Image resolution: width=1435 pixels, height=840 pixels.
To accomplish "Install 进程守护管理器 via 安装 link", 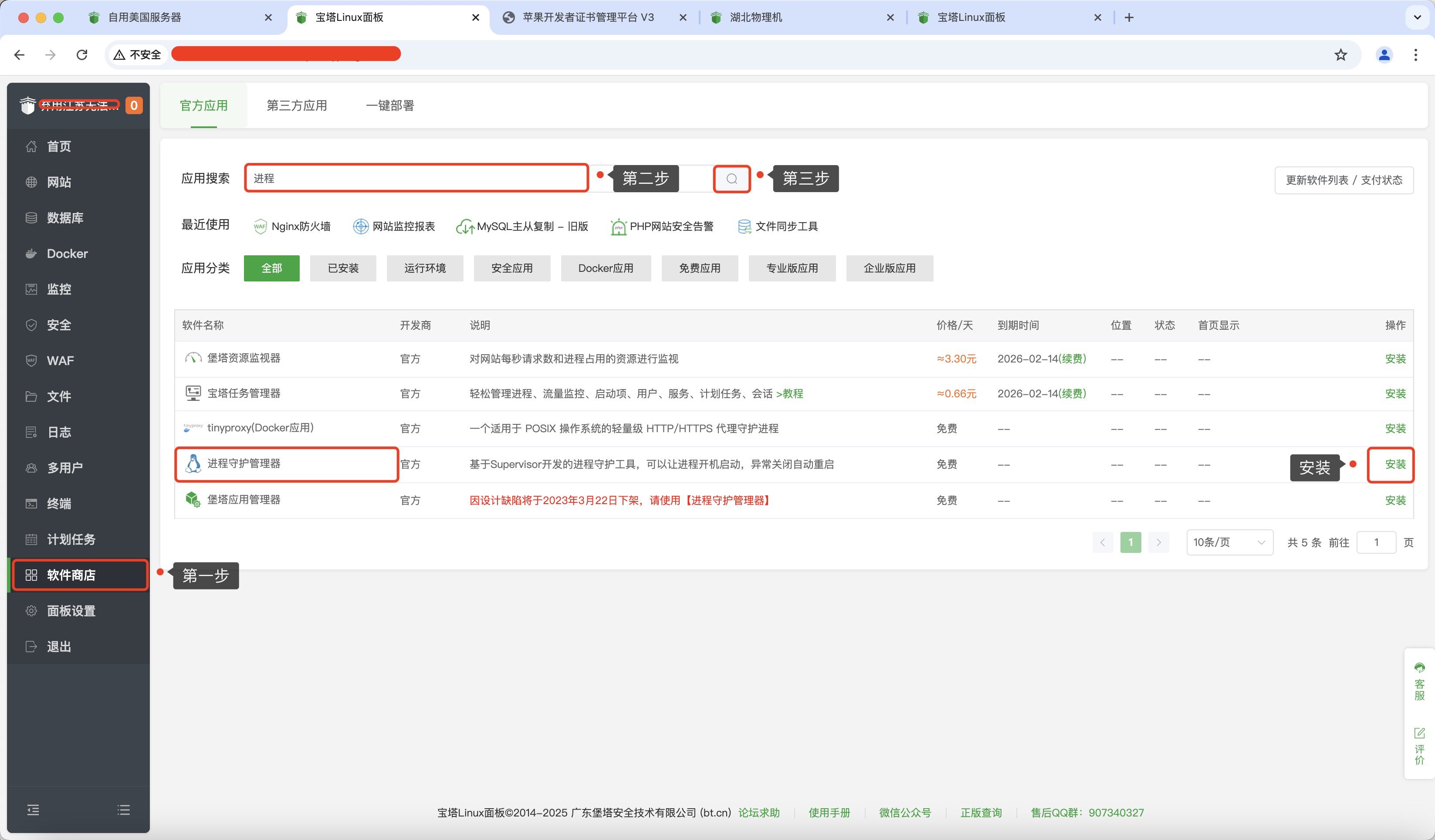I will point(1395,464).
